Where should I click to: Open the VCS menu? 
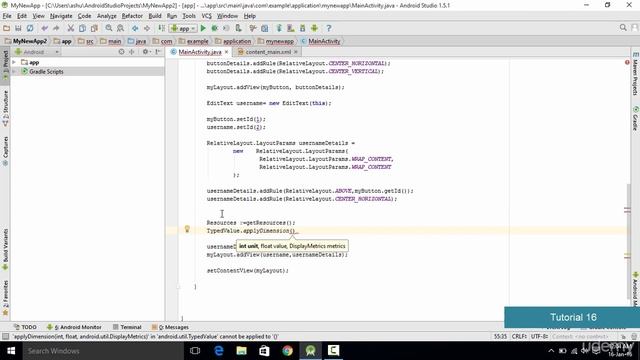(207, 16)
